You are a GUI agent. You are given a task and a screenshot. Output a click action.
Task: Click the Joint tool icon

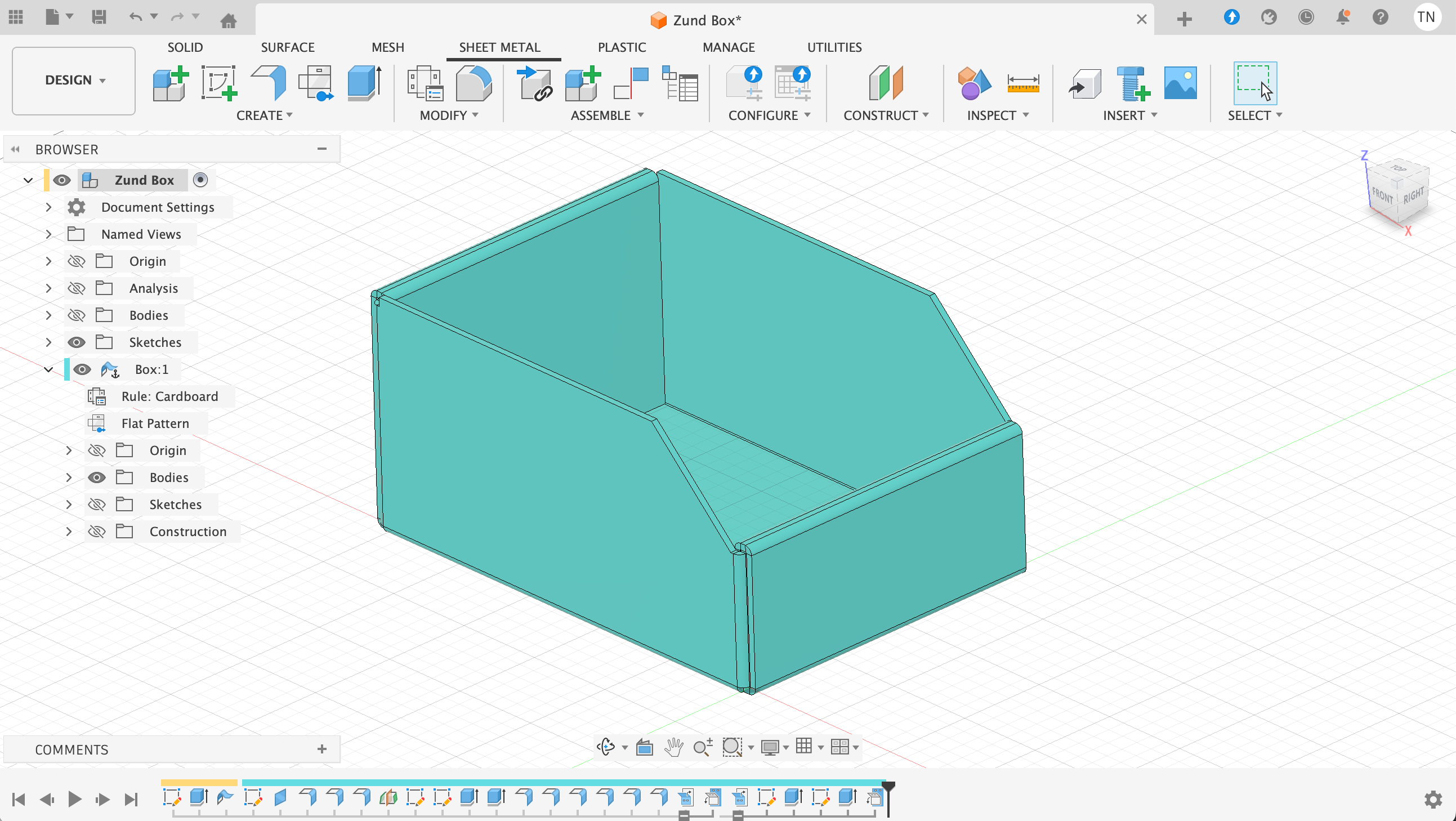coord(631,84)
